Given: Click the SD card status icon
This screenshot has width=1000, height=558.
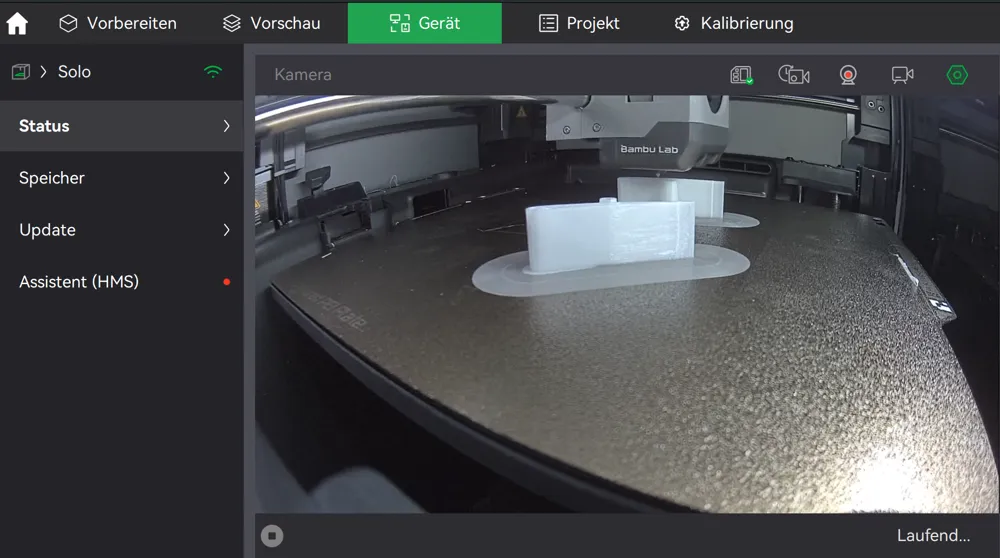Looking at the screenshot, I should pos(741,75).
